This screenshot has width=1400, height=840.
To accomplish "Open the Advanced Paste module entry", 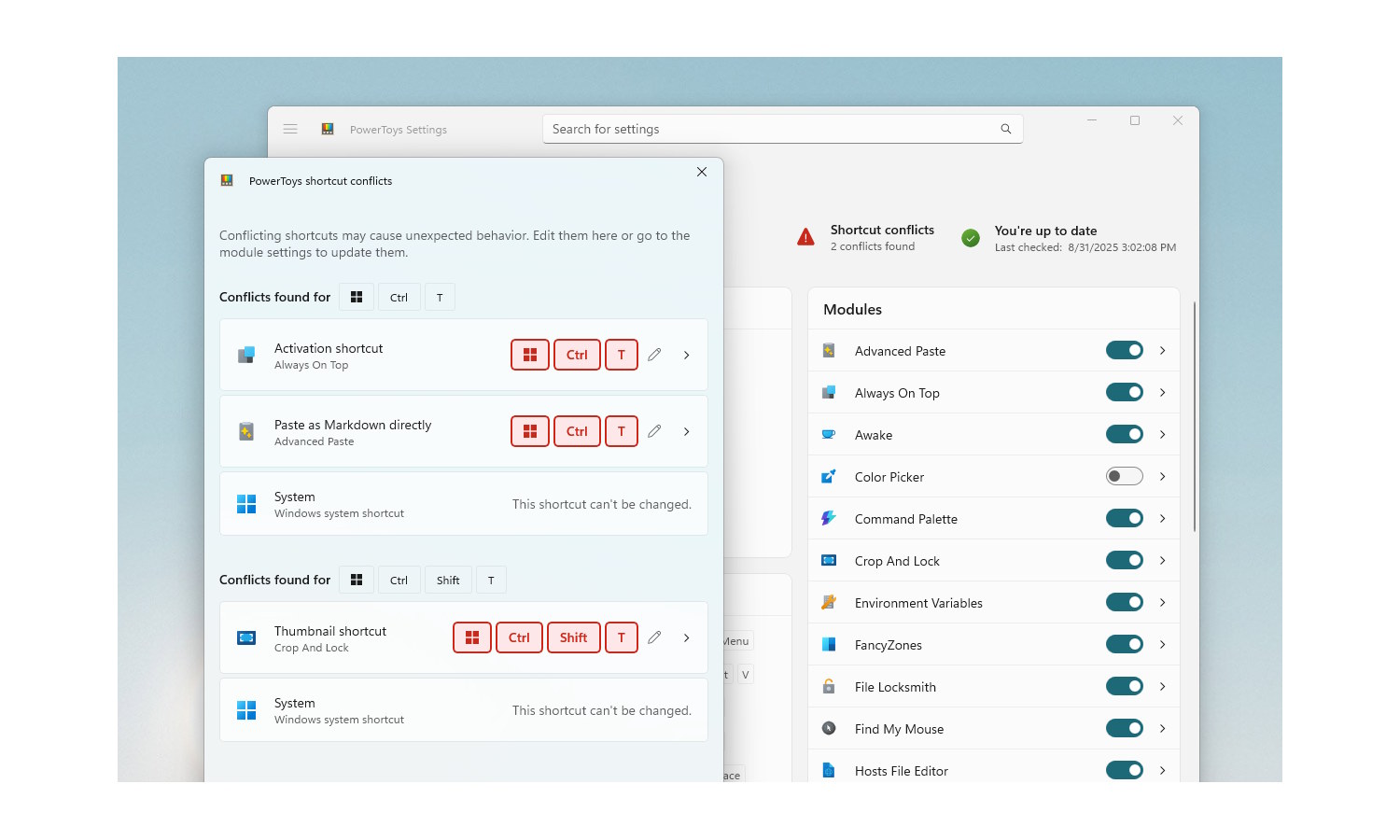I will (x=900, y=351).
